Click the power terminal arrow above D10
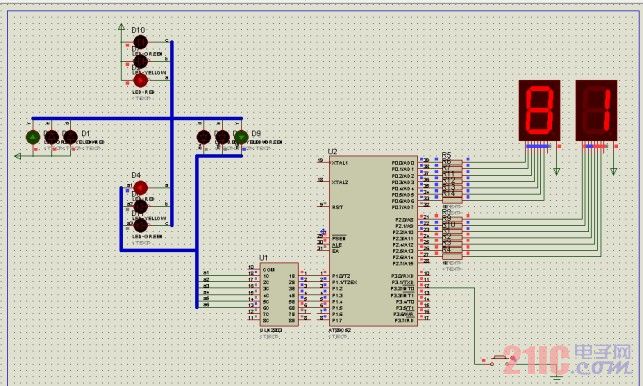 click(x=121, y=27)
